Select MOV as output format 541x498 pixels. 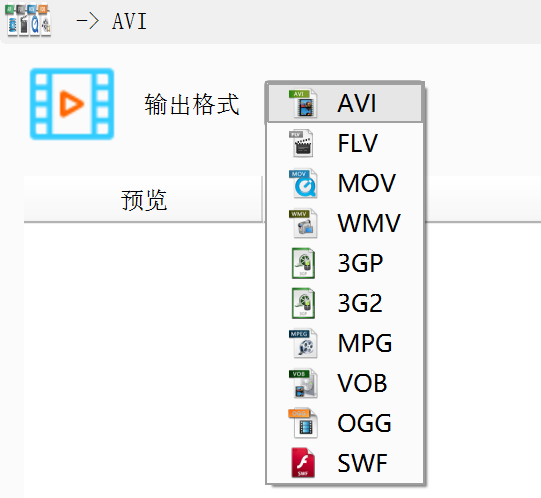345,183
